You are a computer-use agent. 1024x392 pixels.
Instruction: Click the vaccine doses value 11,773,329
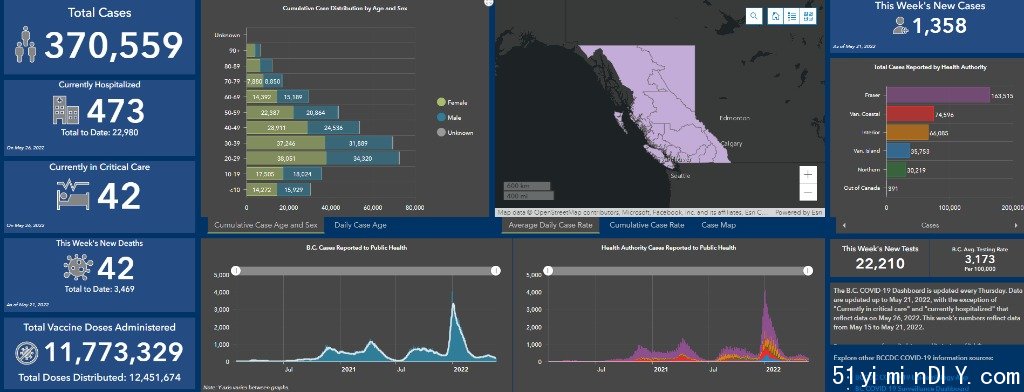114,353
